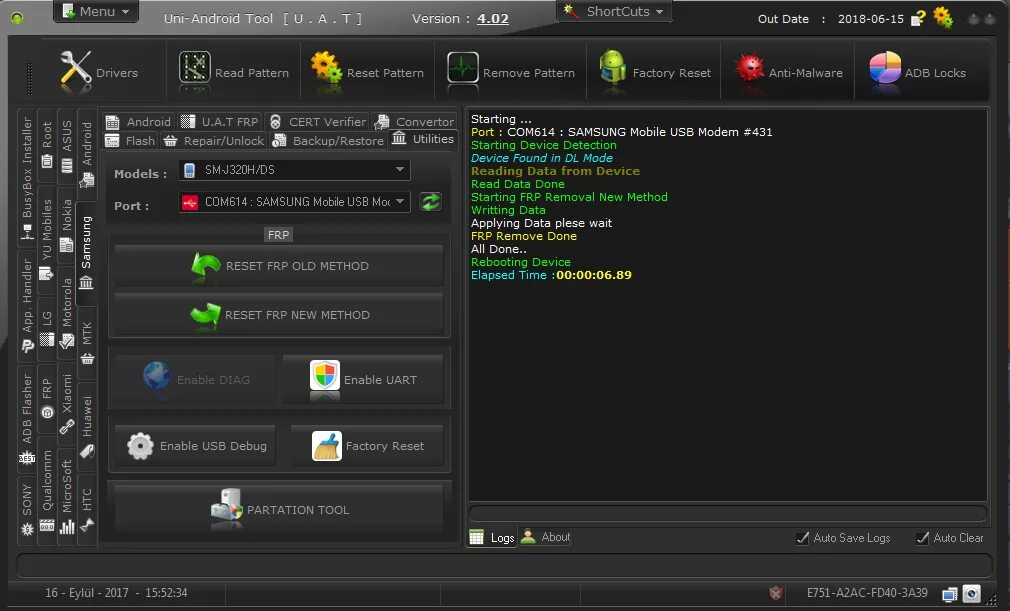1010x611 pixels.
Task: Click the version 4.02 link
Action: point(493,19)
